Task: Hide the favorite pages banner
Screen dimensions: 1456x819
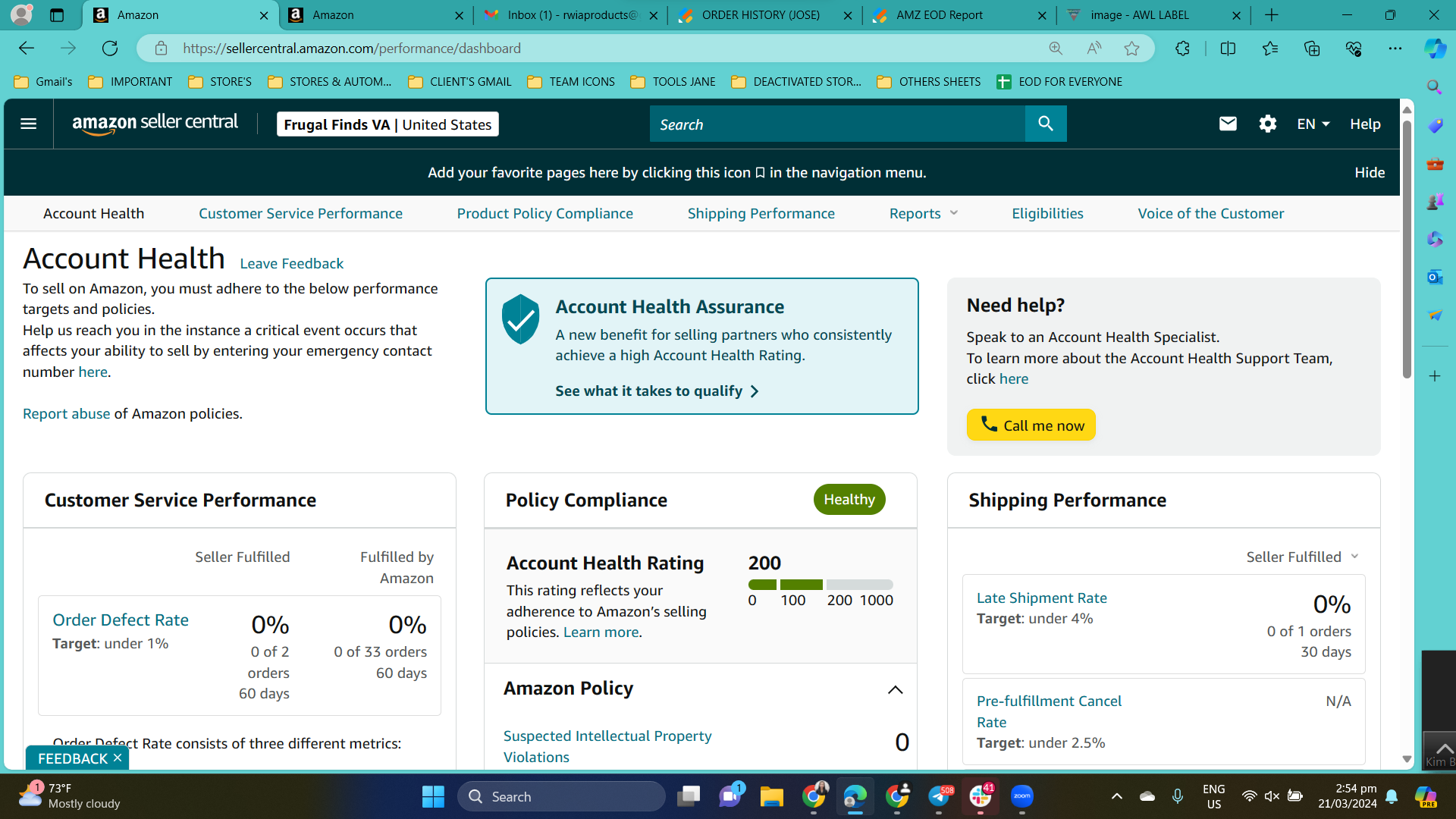Action: point(1370,173)
